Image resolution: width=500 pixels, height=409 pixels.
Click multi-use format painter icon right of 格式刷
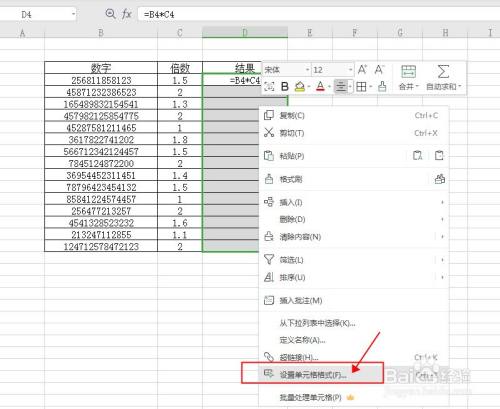click(440, 179)
